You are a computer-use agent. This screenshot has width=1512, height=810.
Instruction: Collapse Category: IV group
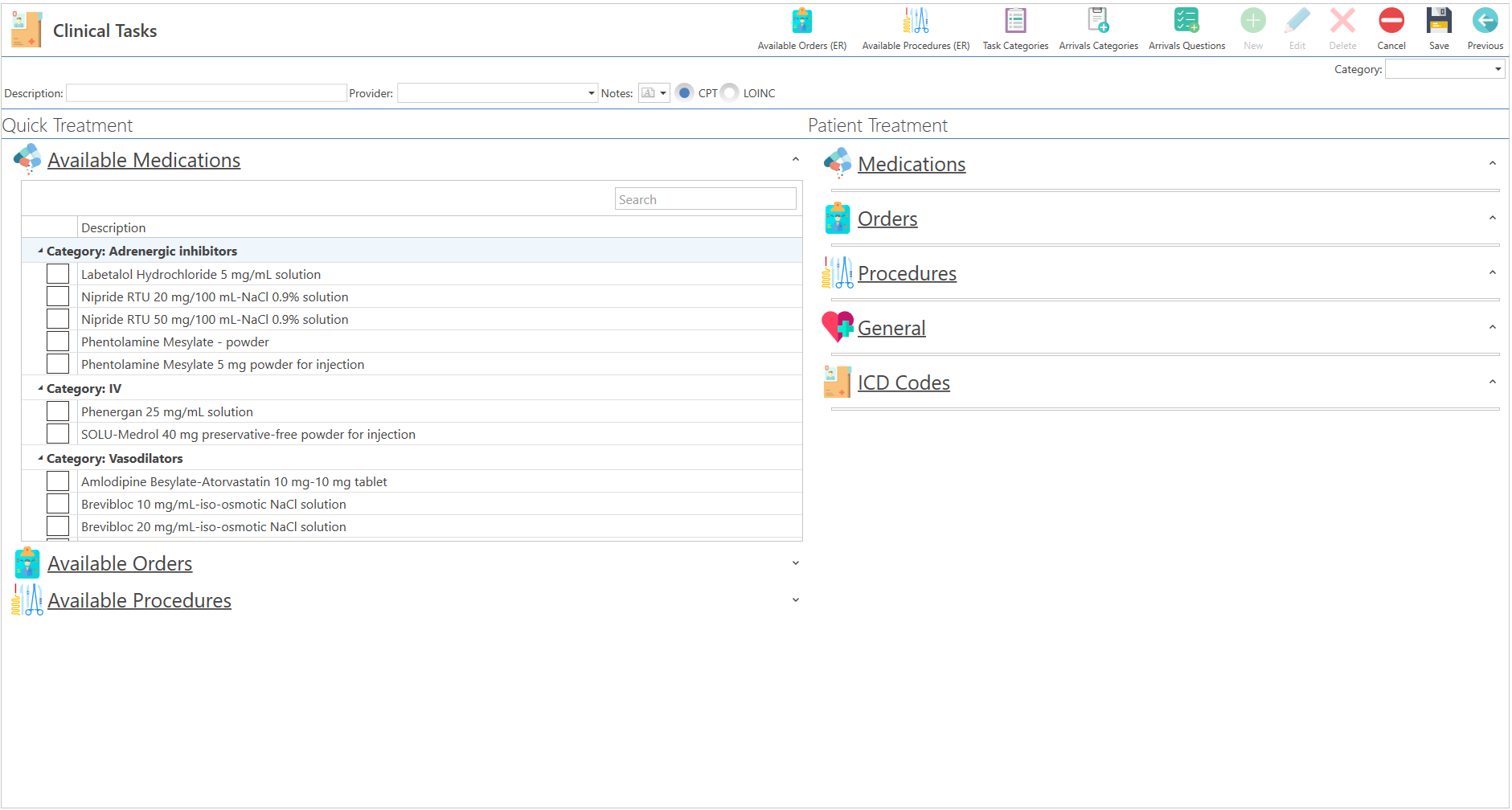pos(40,388)
